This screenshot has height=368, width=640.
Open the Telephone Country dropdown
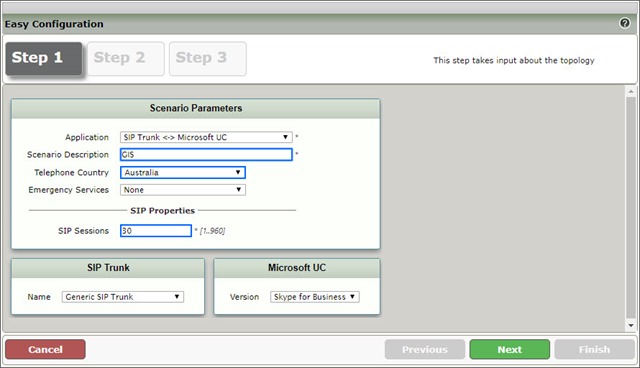[182, 172]
